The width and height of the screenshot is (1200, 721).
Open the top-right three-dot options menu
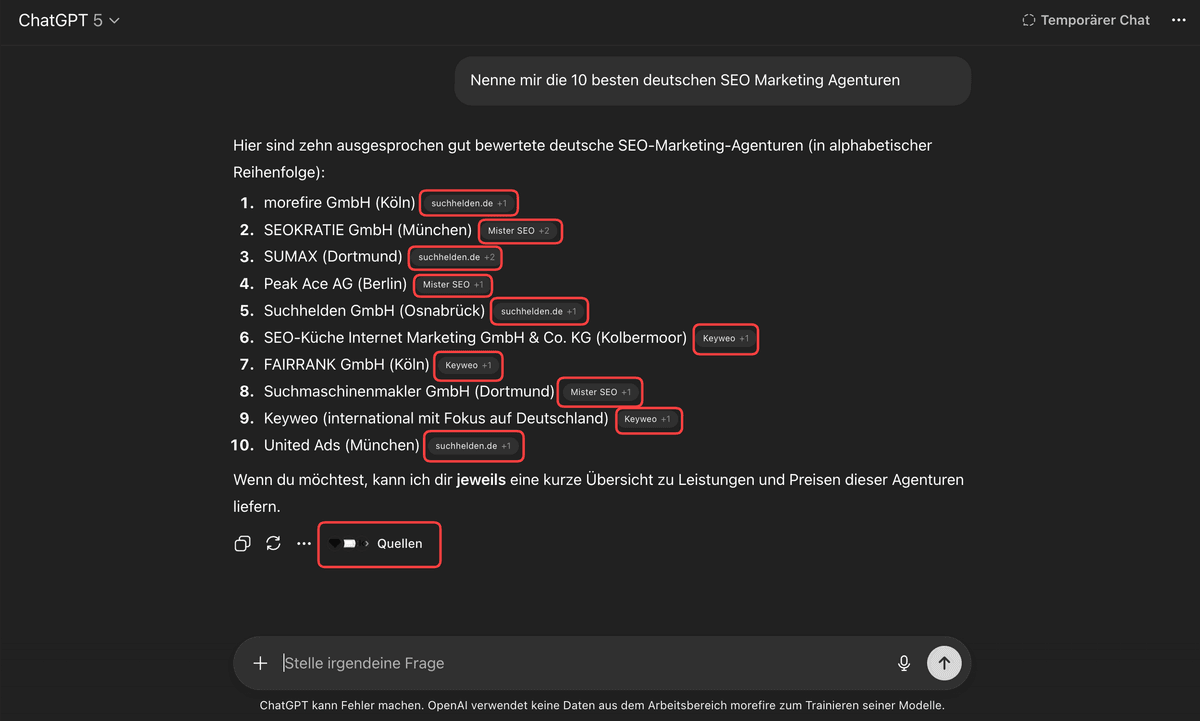click(x=1178, y=20)
